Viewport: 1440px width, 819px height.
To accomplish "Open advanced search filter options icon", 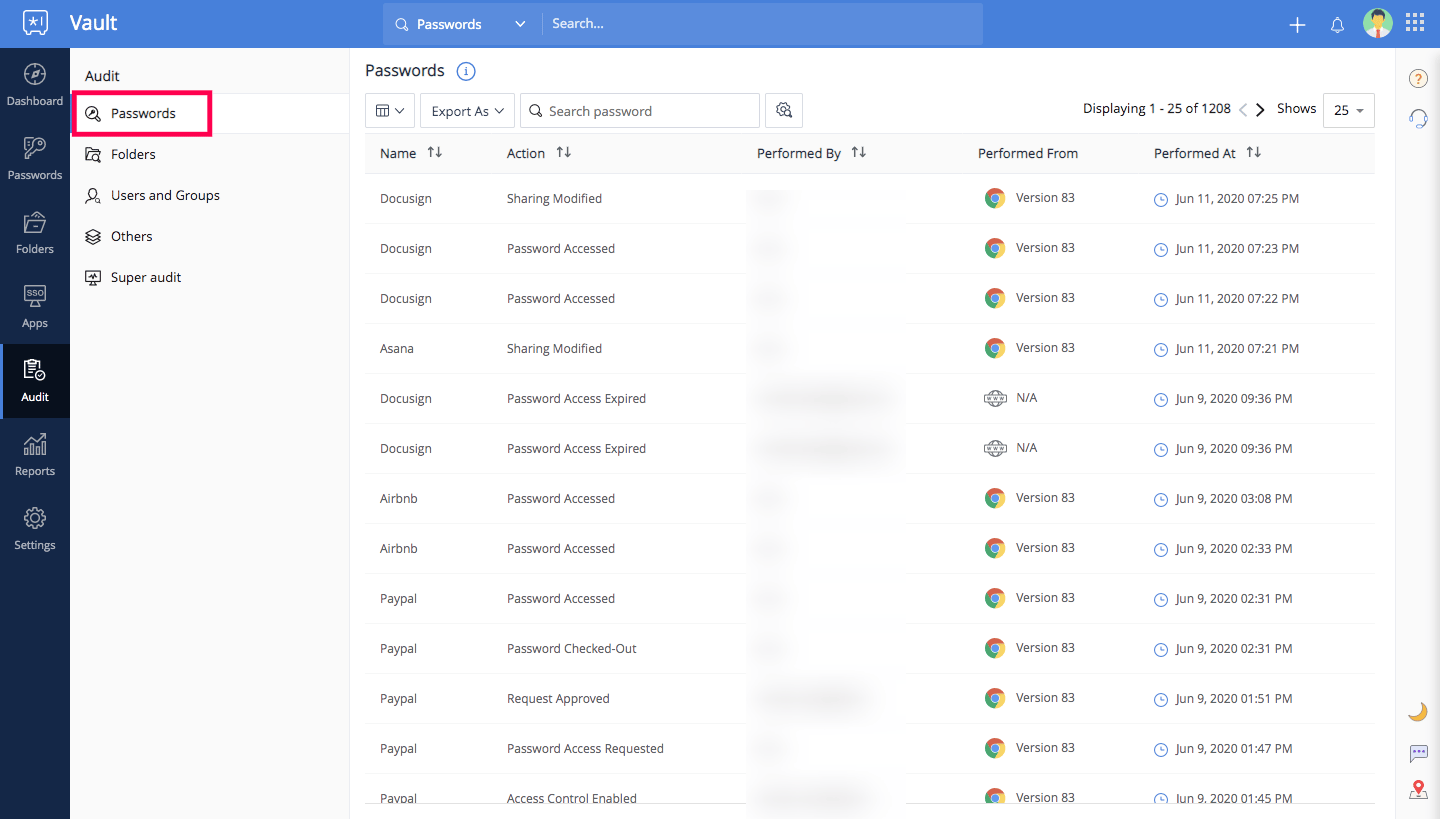I will pyautogui.click(x=783, y=110).
